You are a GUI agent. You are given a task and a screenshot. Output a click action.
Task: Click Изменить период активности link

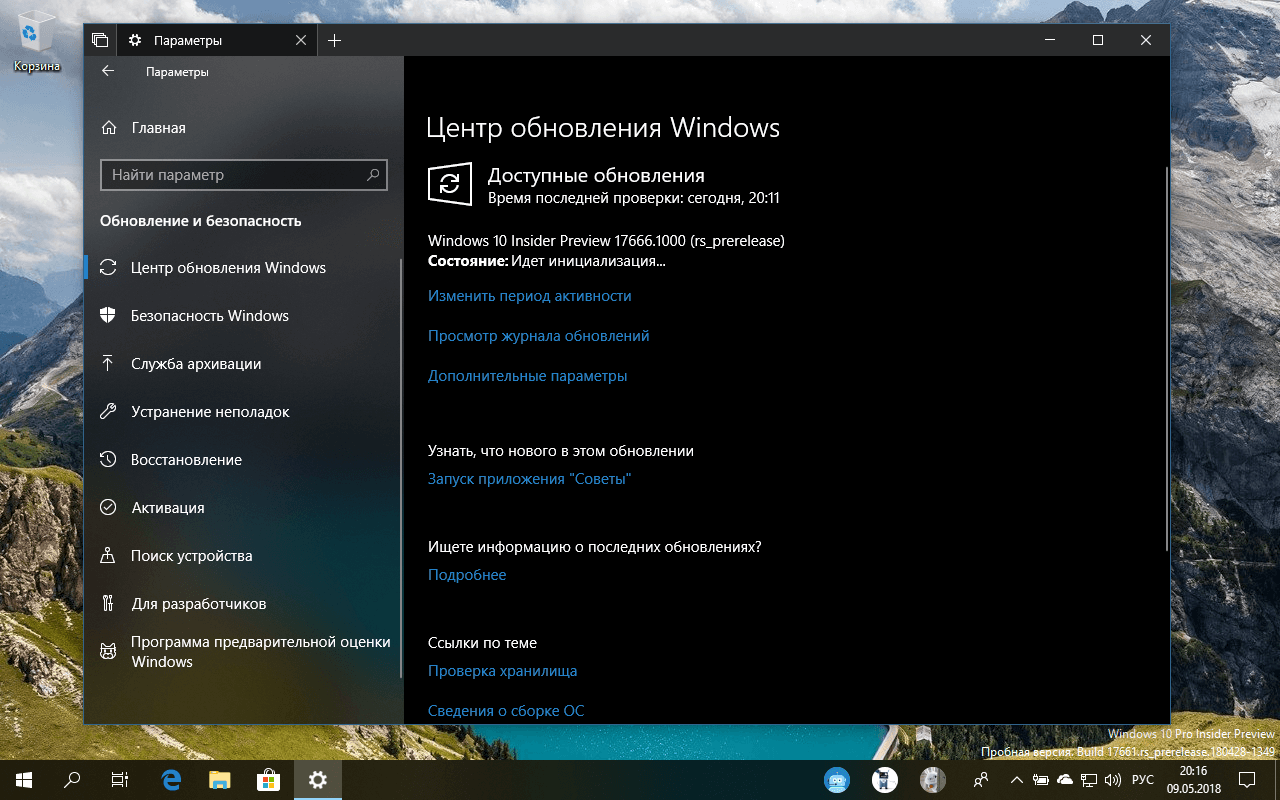529,296
